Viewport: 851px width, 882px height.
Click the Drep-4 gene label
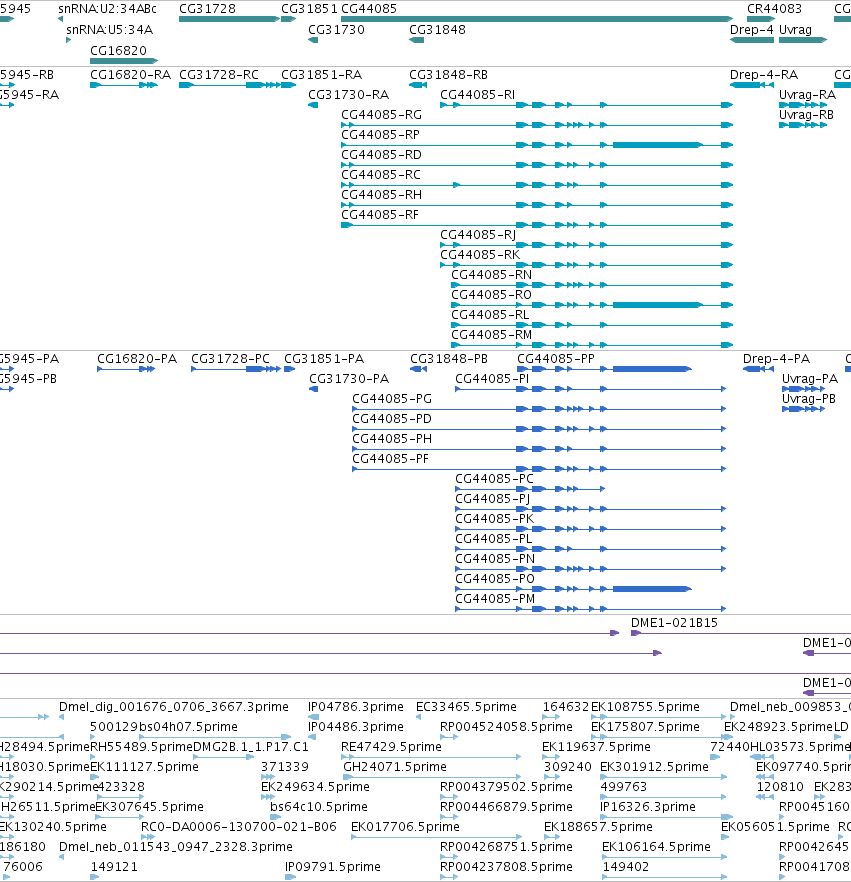[751, 30]
